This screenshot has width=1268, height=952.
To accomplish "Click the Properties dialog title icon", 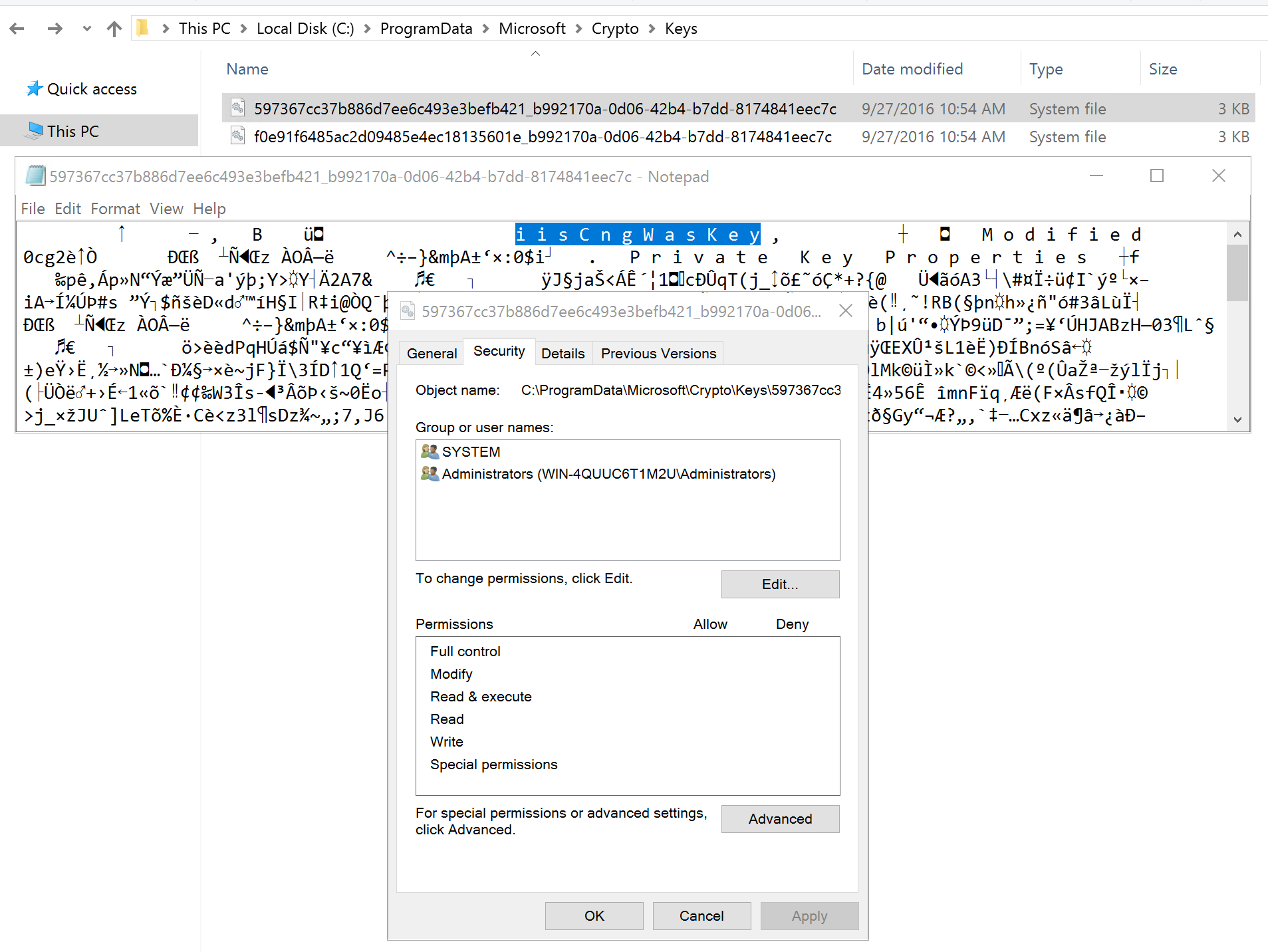I will [408, 310].
